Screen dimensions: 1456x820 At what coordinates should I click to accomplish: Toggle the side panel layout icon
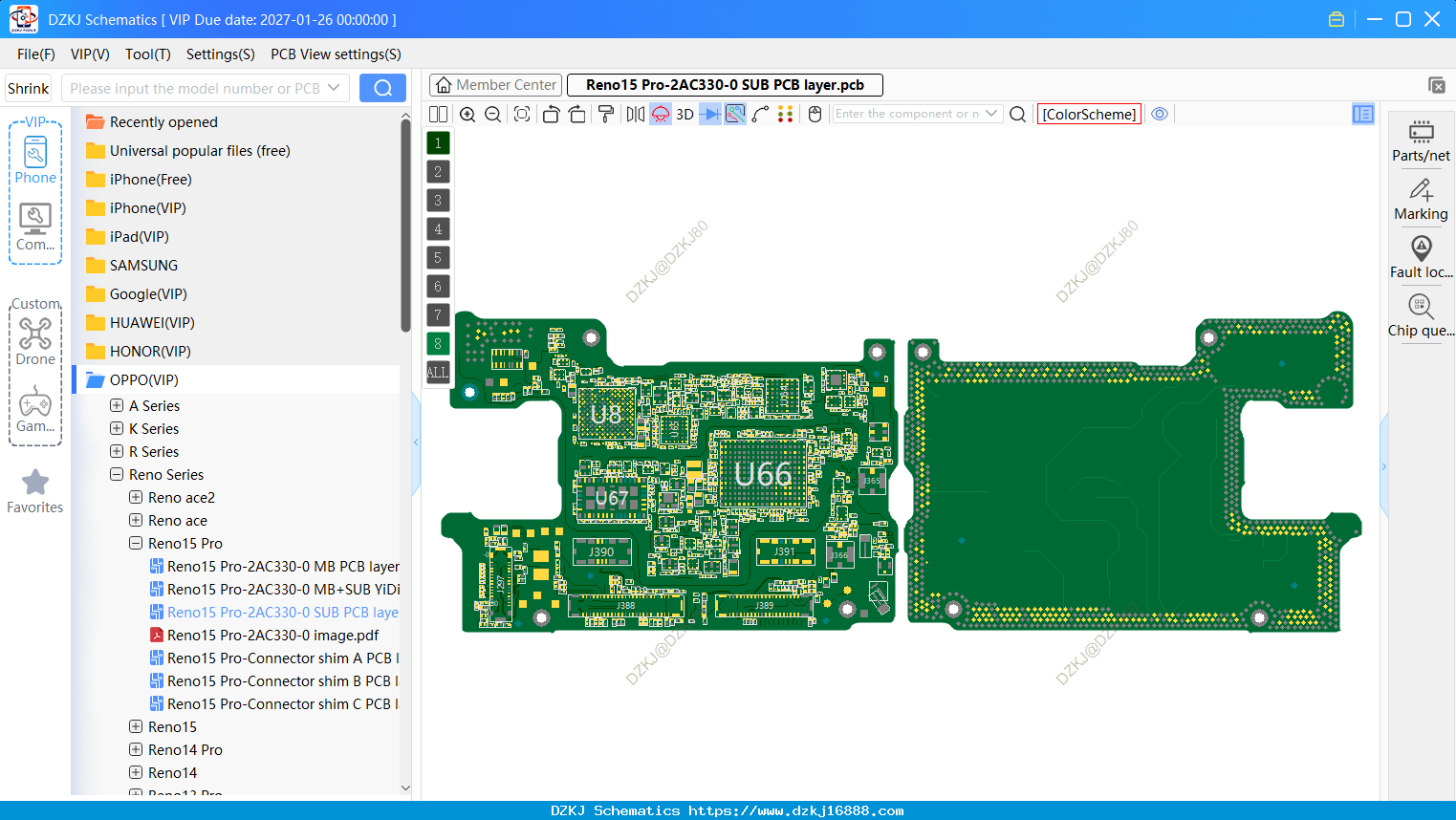pyautogui.click(x=1363, y=115)
